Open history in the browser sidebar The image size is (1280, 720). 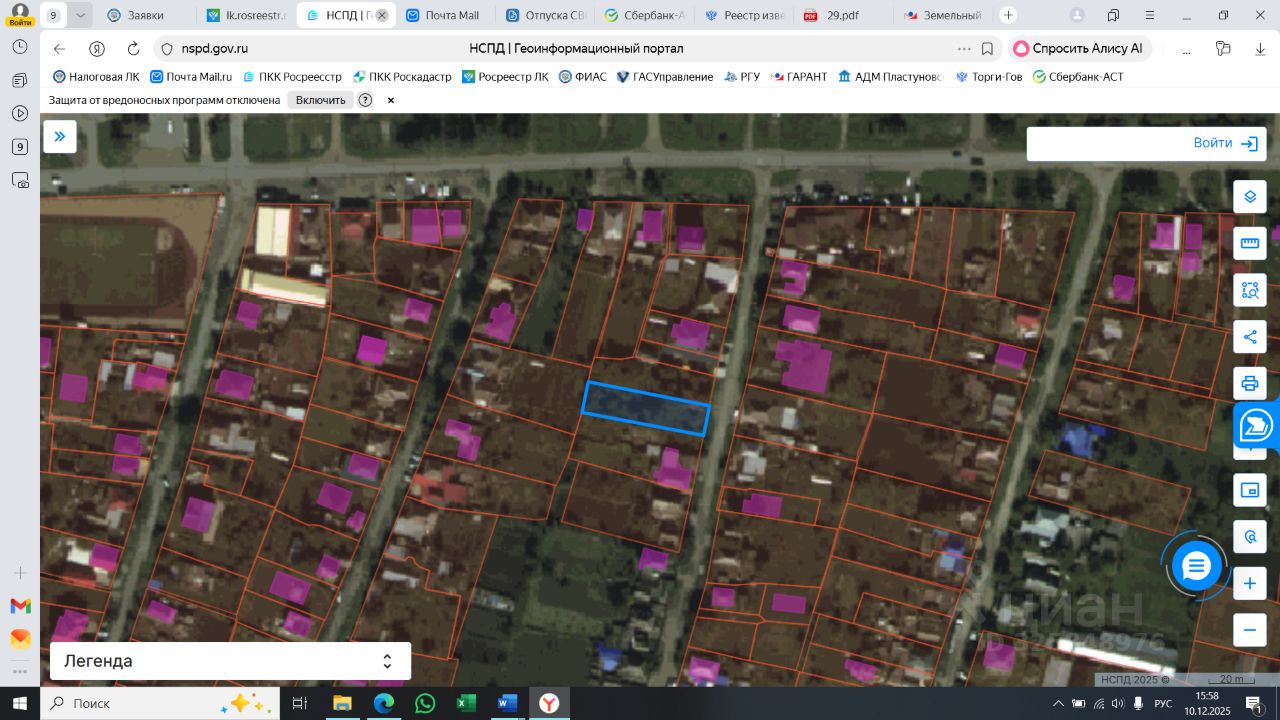tap(20, 47)
